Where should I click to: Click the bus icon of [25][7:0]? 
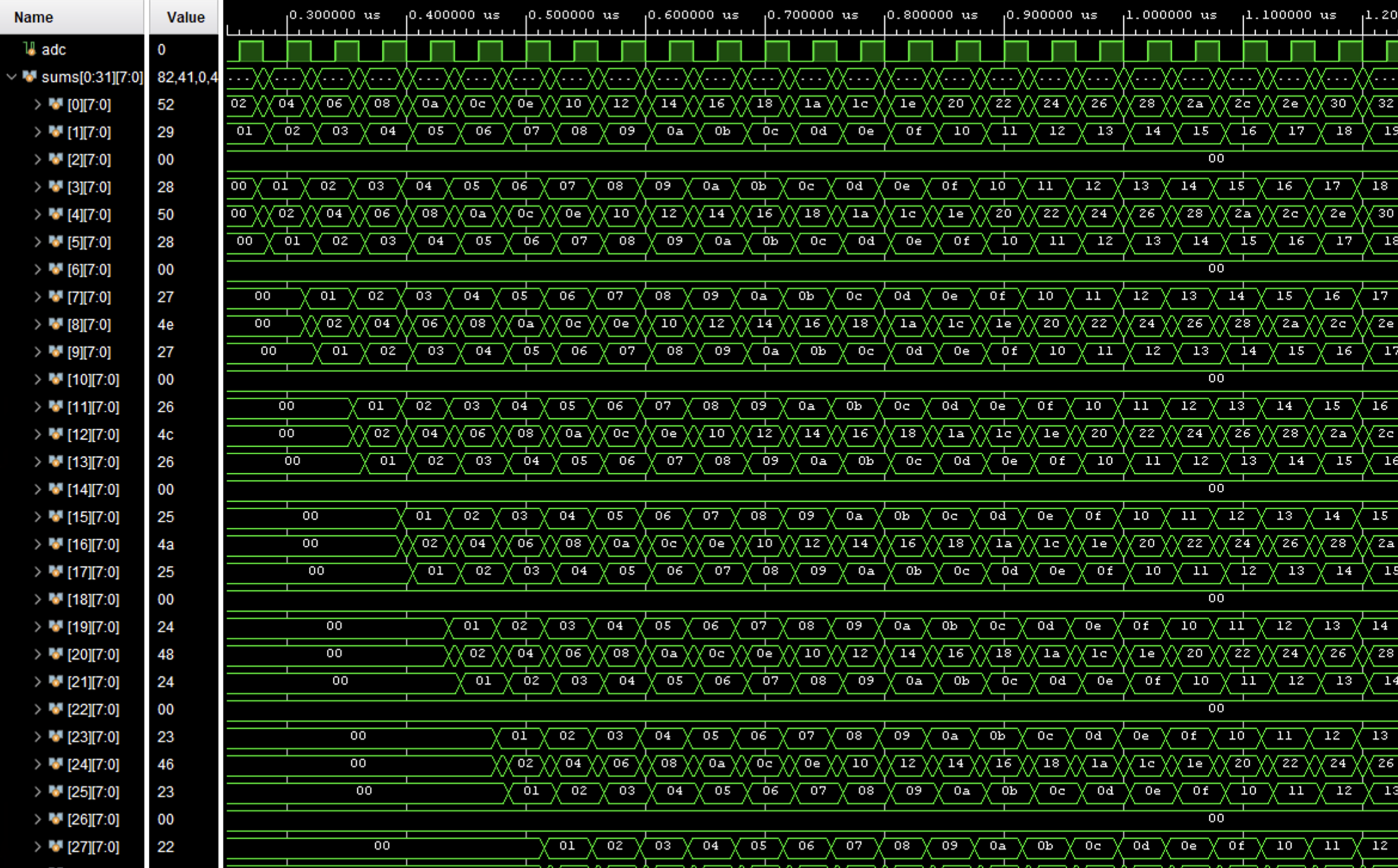coord(56,792)
